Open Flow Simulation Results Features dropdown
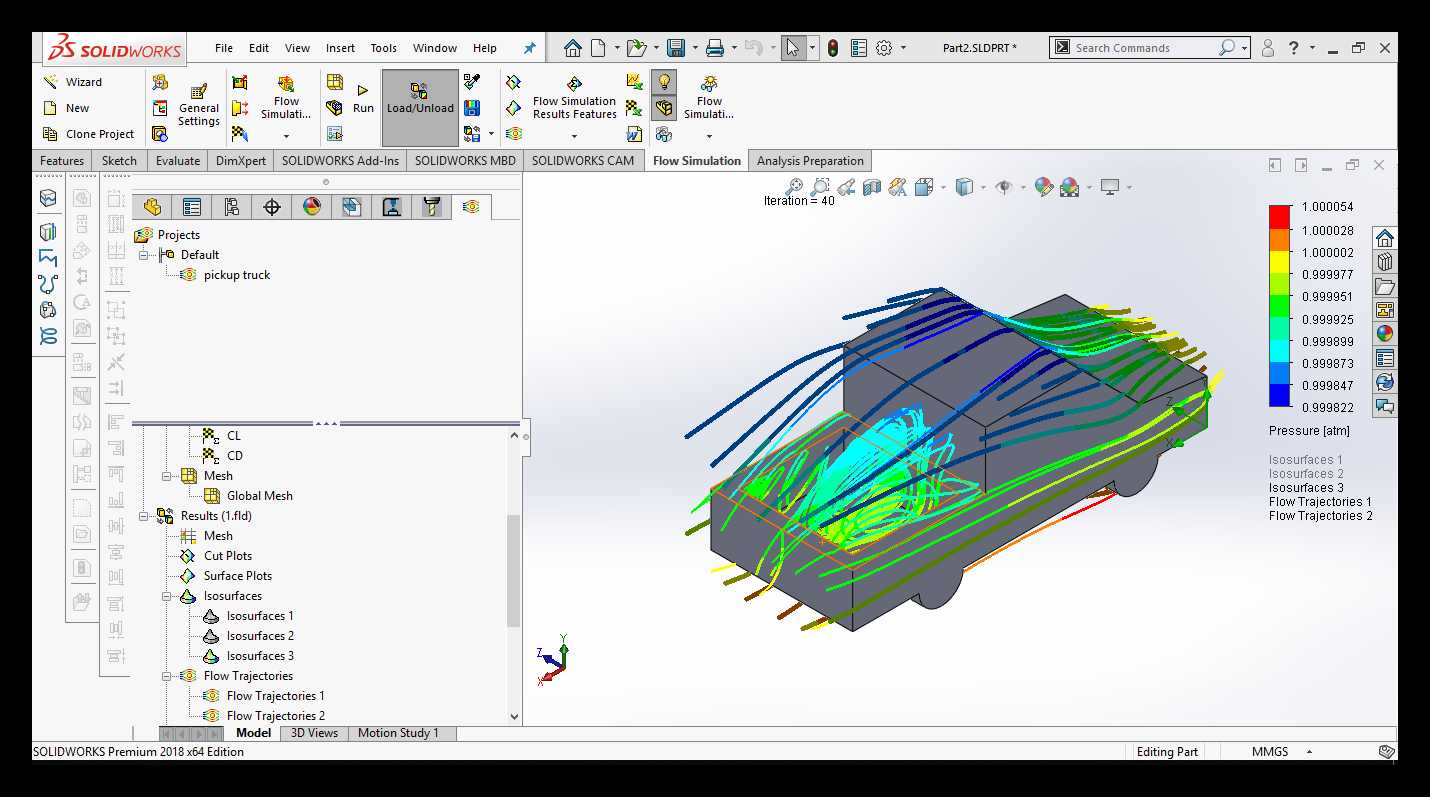The height and width of the screenshot is (797, 1430). (x=574, y=136)
